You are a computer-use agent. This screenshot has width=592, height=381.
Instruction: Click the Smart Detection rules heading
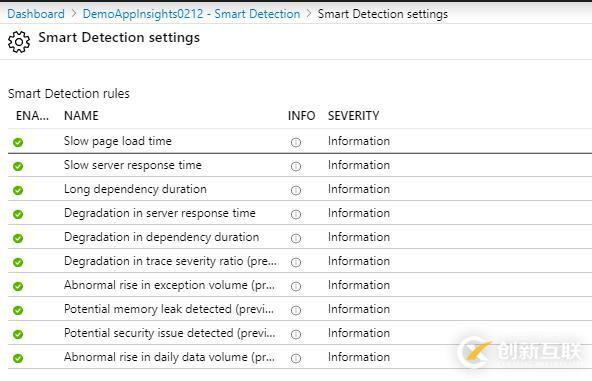[x=69, y=94]
